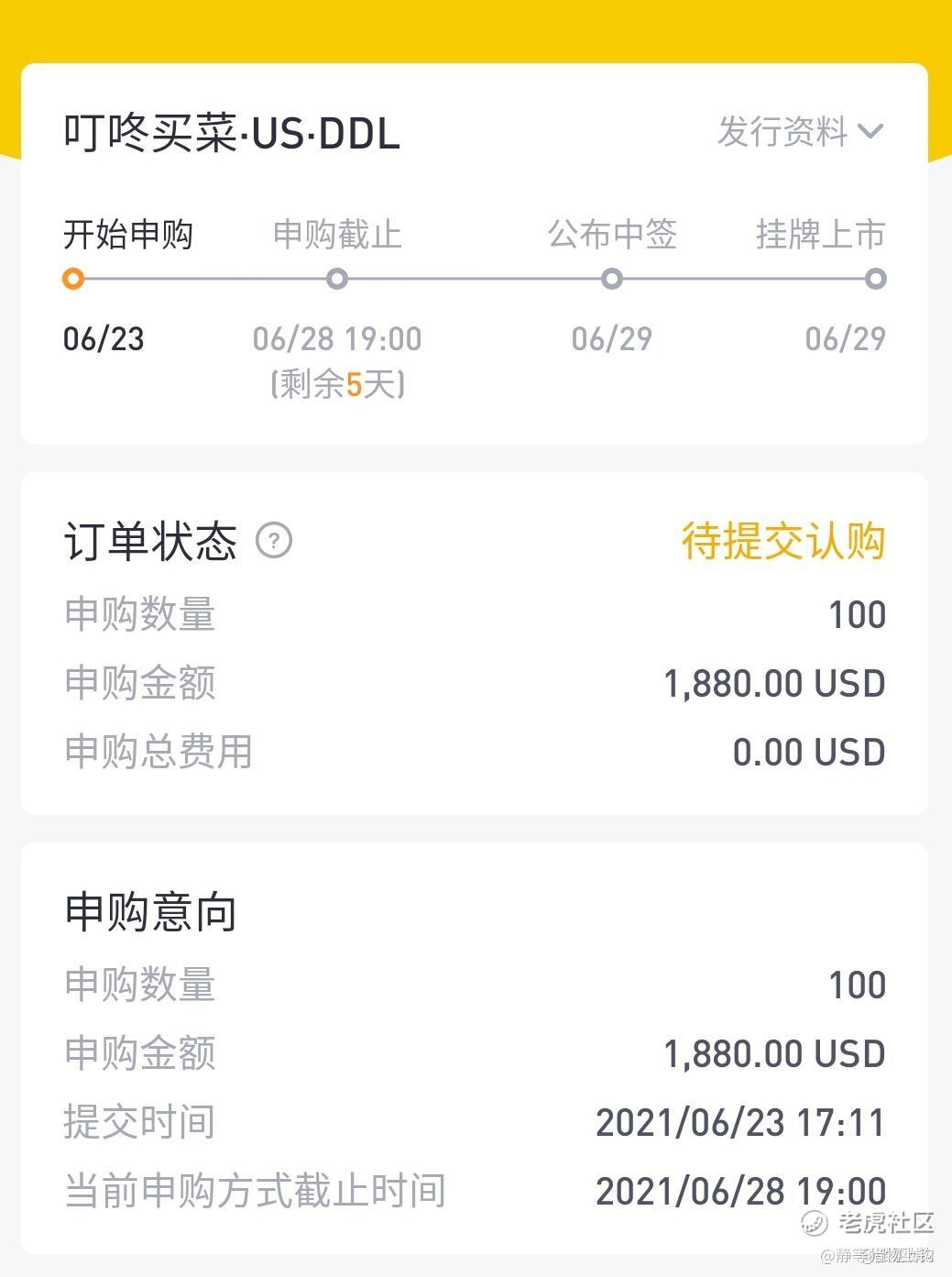The height and width of the screenshot is (1277, 952).
Task: Select the 挂牌上市 timeline marker dot
Action: [875, 279]
